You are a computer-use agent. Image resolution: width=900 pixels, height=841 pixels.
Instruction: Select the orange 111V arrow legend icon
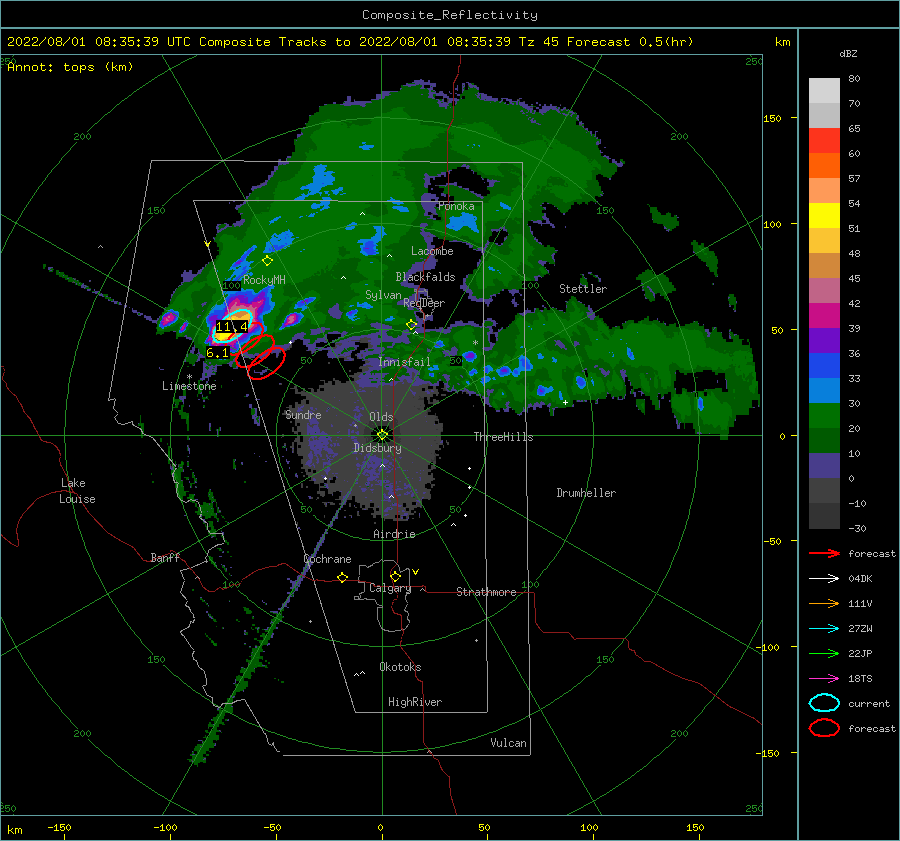click(824, 603)
